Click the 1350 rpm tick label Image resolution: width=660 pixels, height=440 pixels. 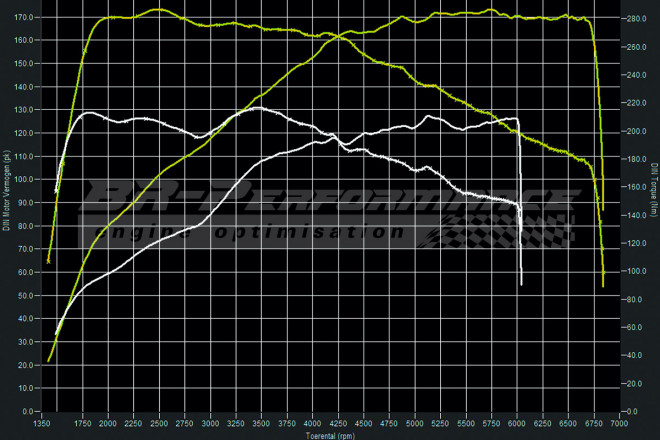point(44,423)
